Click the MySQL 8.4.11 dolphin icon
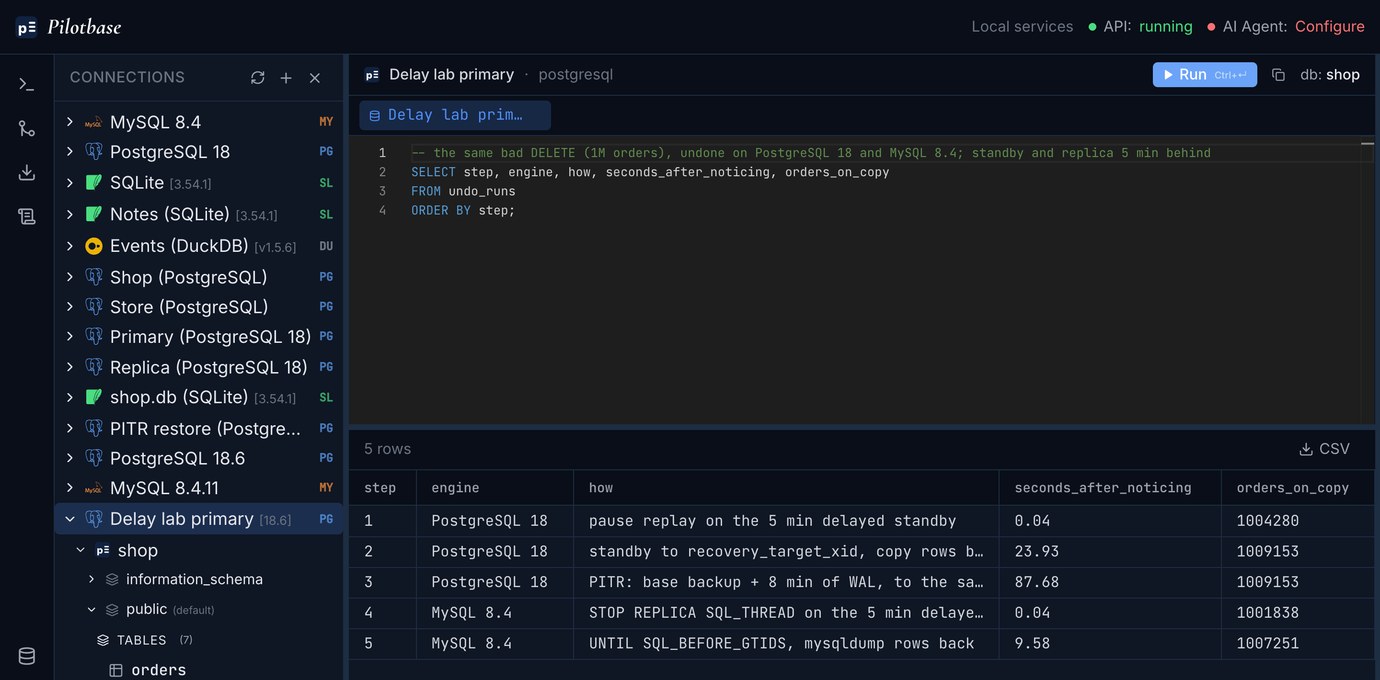Image resolution: width=1380 pixels, height=680 pixels. coord(94,488)
